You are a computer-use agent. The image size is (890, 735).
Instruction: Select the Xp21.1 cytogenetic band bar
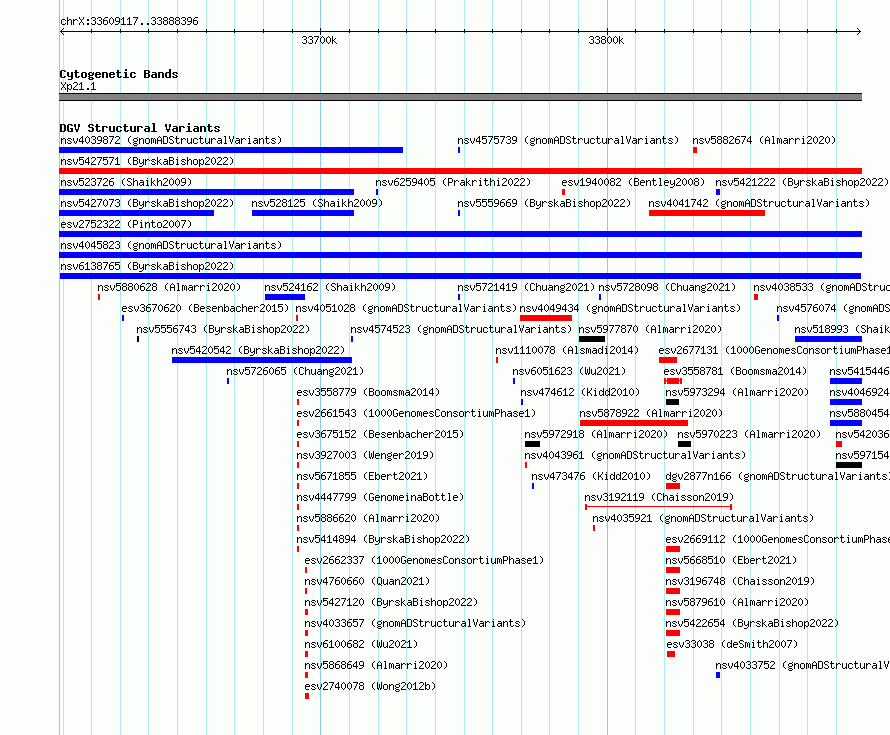460,97
